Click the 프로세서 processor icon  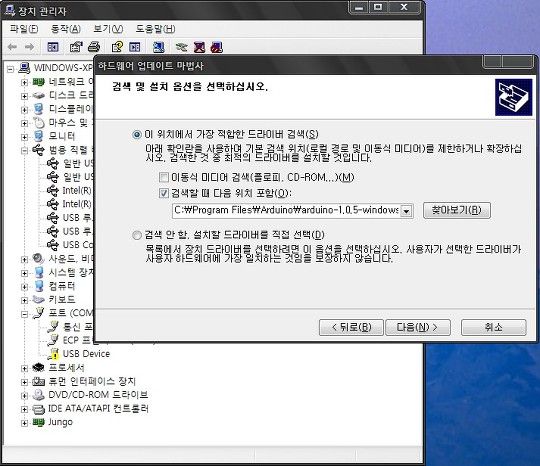coord(39,367)
